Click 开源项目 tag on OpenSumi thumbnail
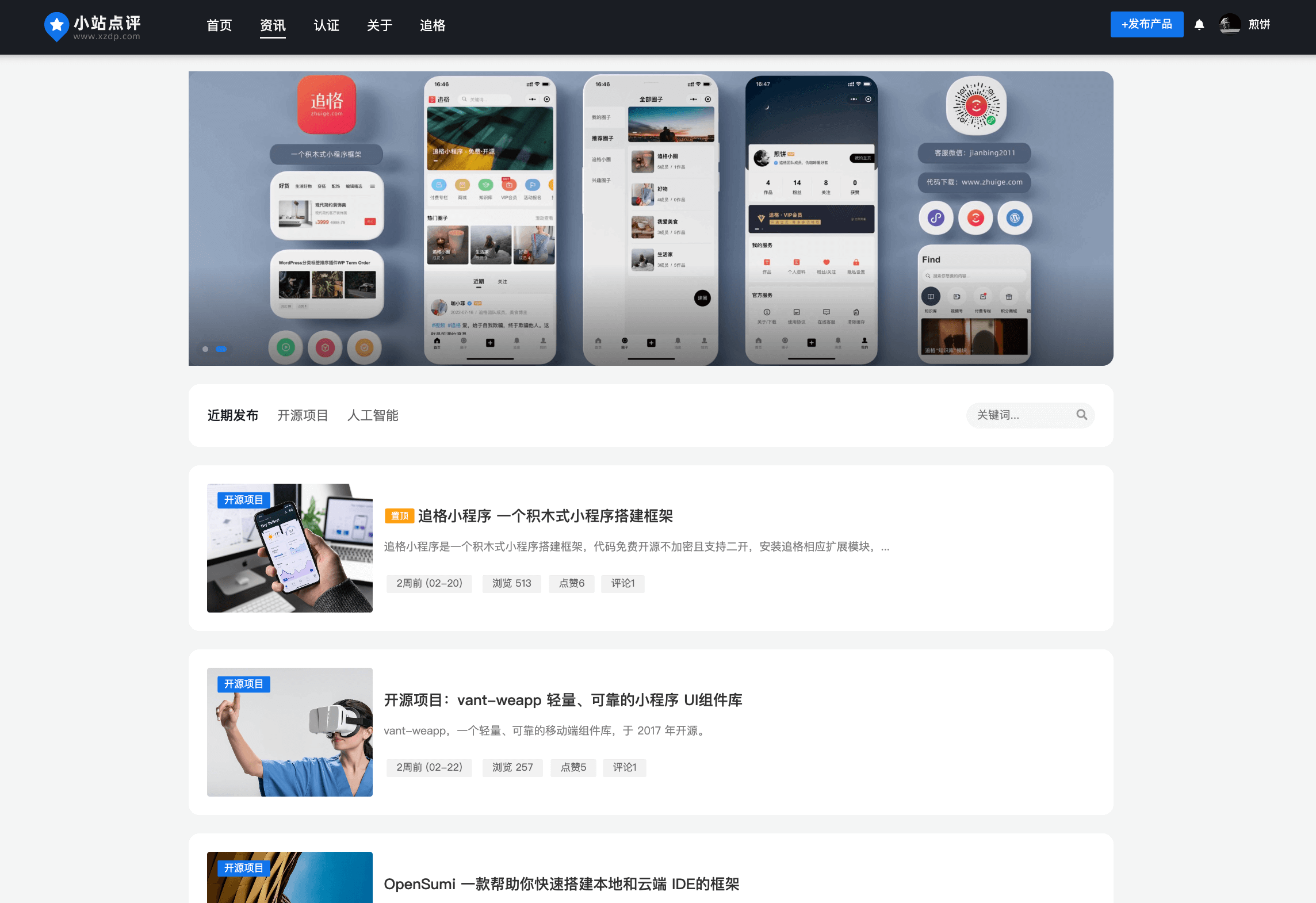Viewport: 1316px width, 903px height. (x=244, y=868)
